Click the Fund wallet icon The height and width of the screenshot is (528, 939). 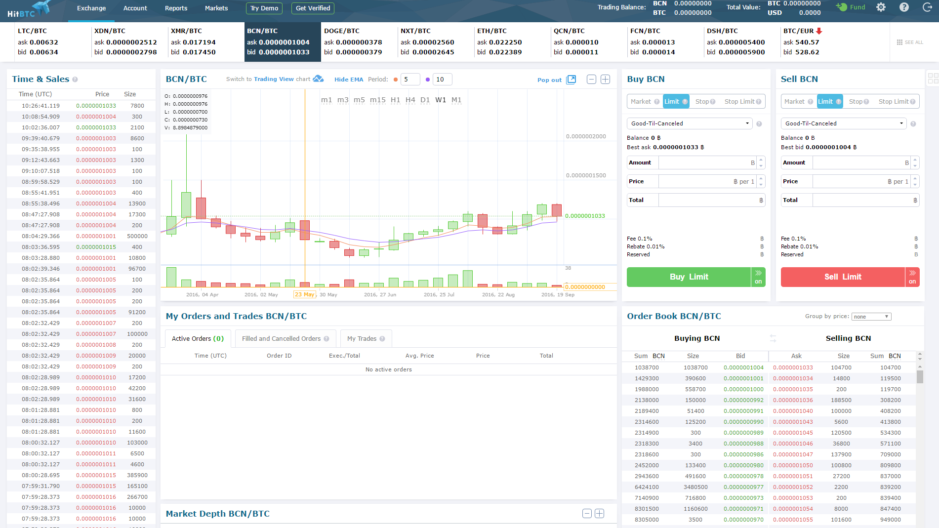pyautogui.click(x=842, y=7)
